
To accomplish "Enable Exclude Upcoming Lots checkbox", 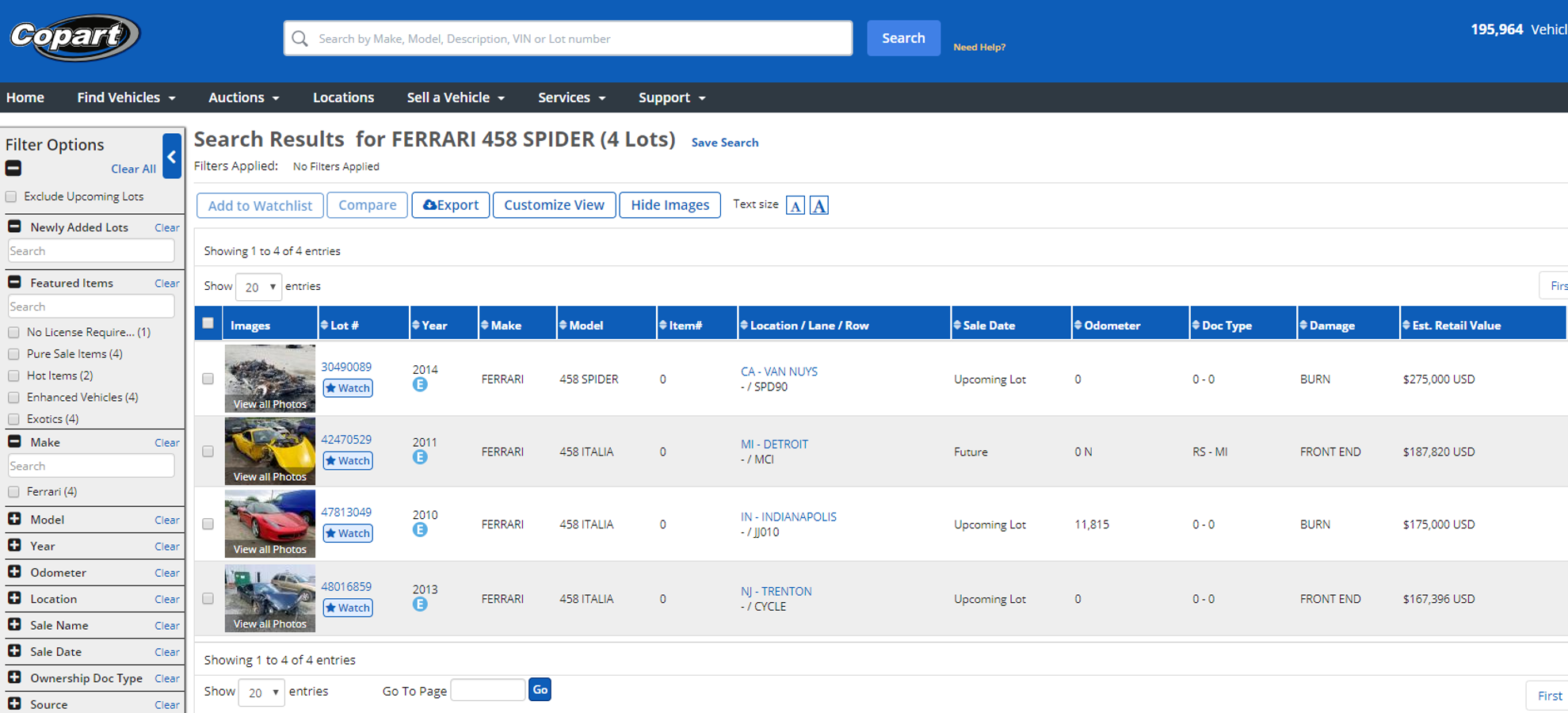I will click(x=12, y=196).
